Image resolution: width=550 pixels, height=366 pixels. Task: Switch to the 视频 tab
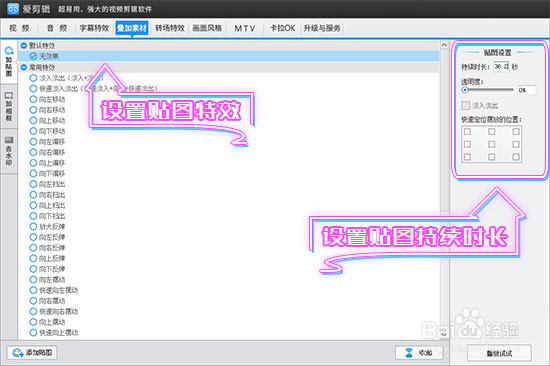(19, 28)
